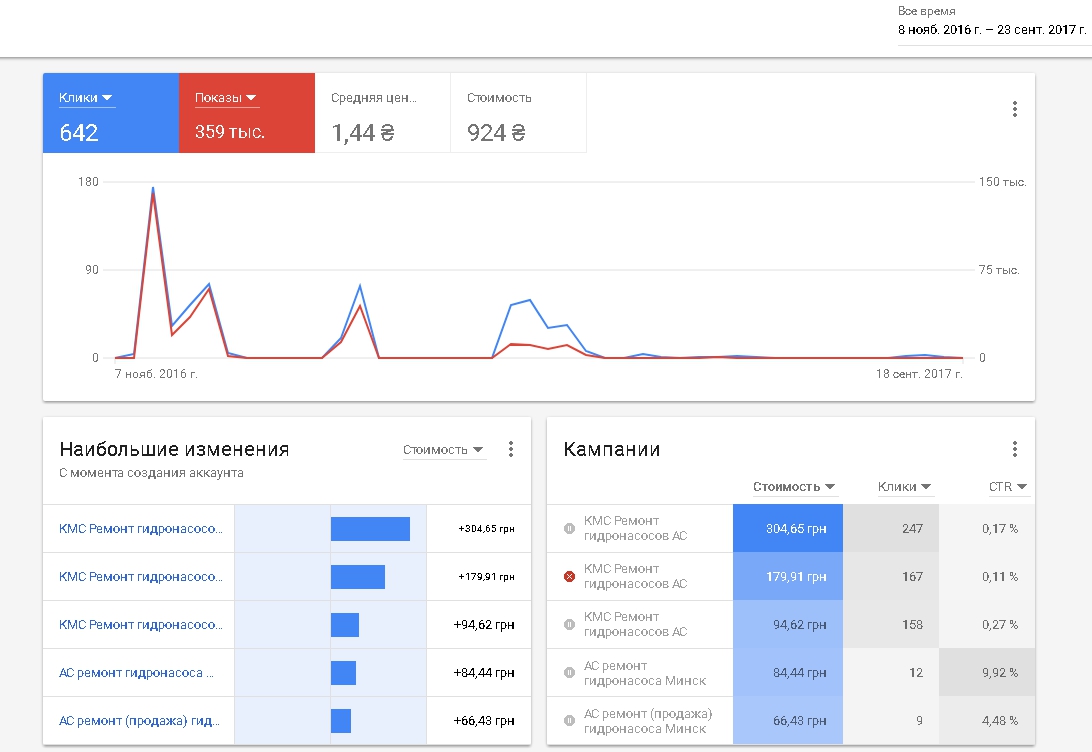The height and width of the screenshot is (752, 1092).
Task: Open КМС Ремонт link with +94,62 грн
Action: [x=141, y=625]
